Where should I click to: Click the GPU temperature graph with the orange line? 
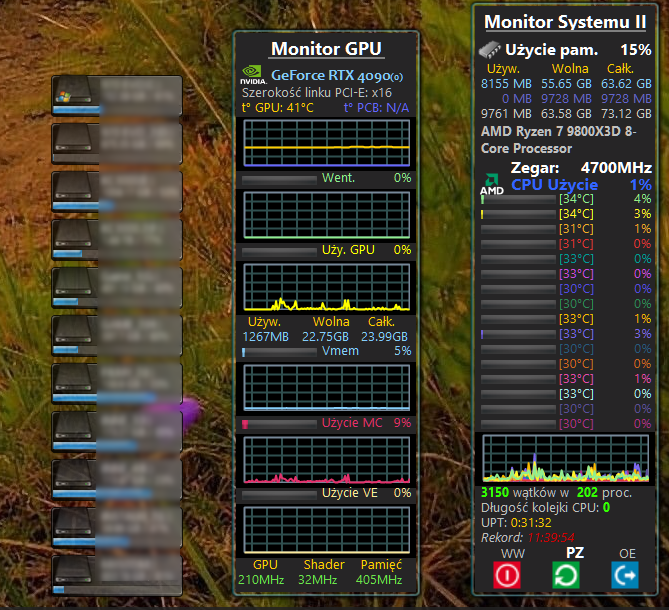click(x=326, y=143)
